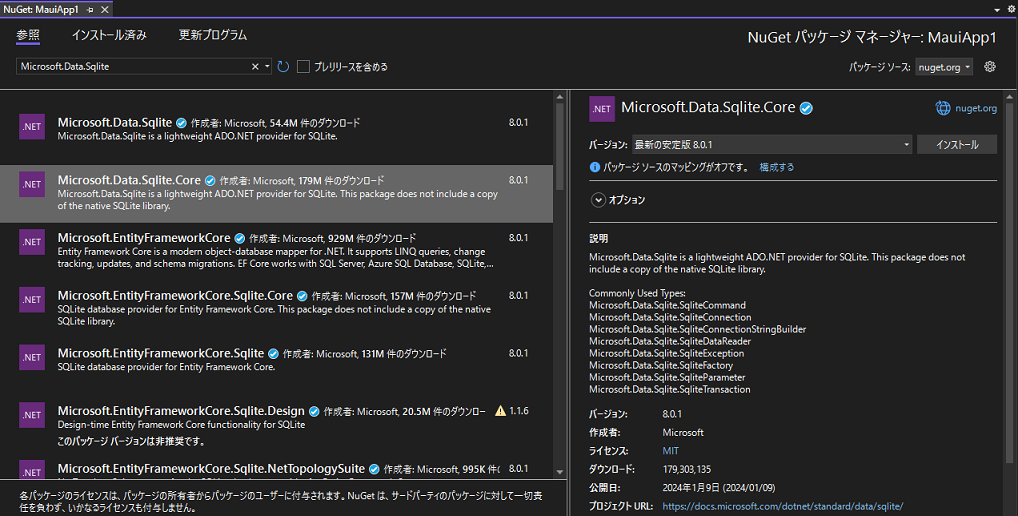Open the package source nuget.org dropdown

(x=944, y=67)
